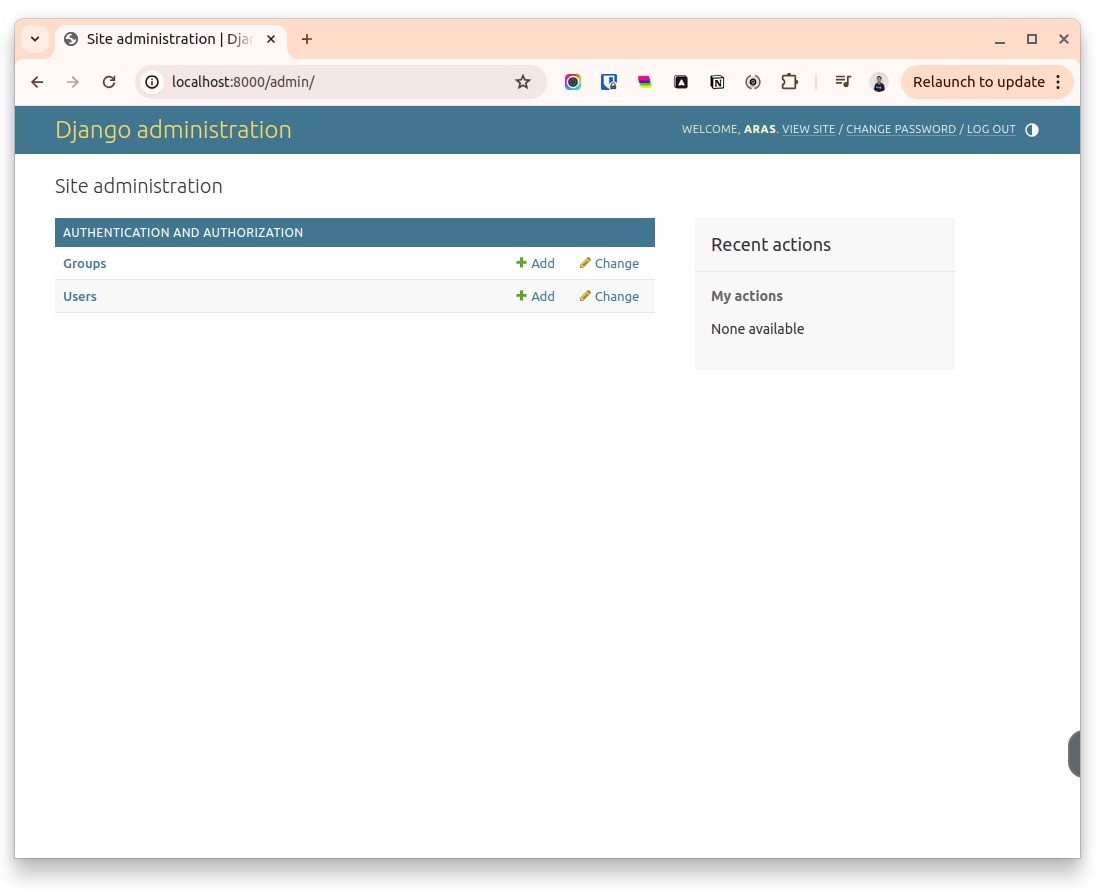Add a new group via Add link
Viewport: 1097px width, 891px height.
click(x=535, y=264)
